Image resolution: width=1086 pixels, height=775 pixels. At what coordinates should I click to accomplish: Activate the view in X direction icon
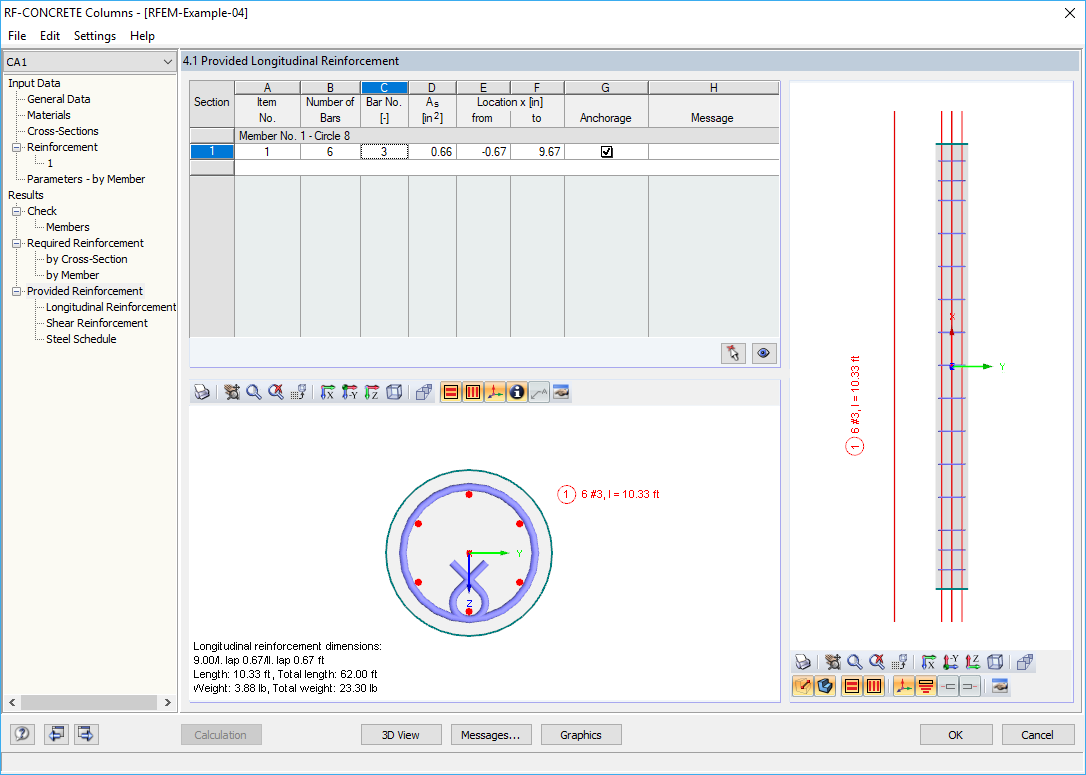tap(328, 391)
